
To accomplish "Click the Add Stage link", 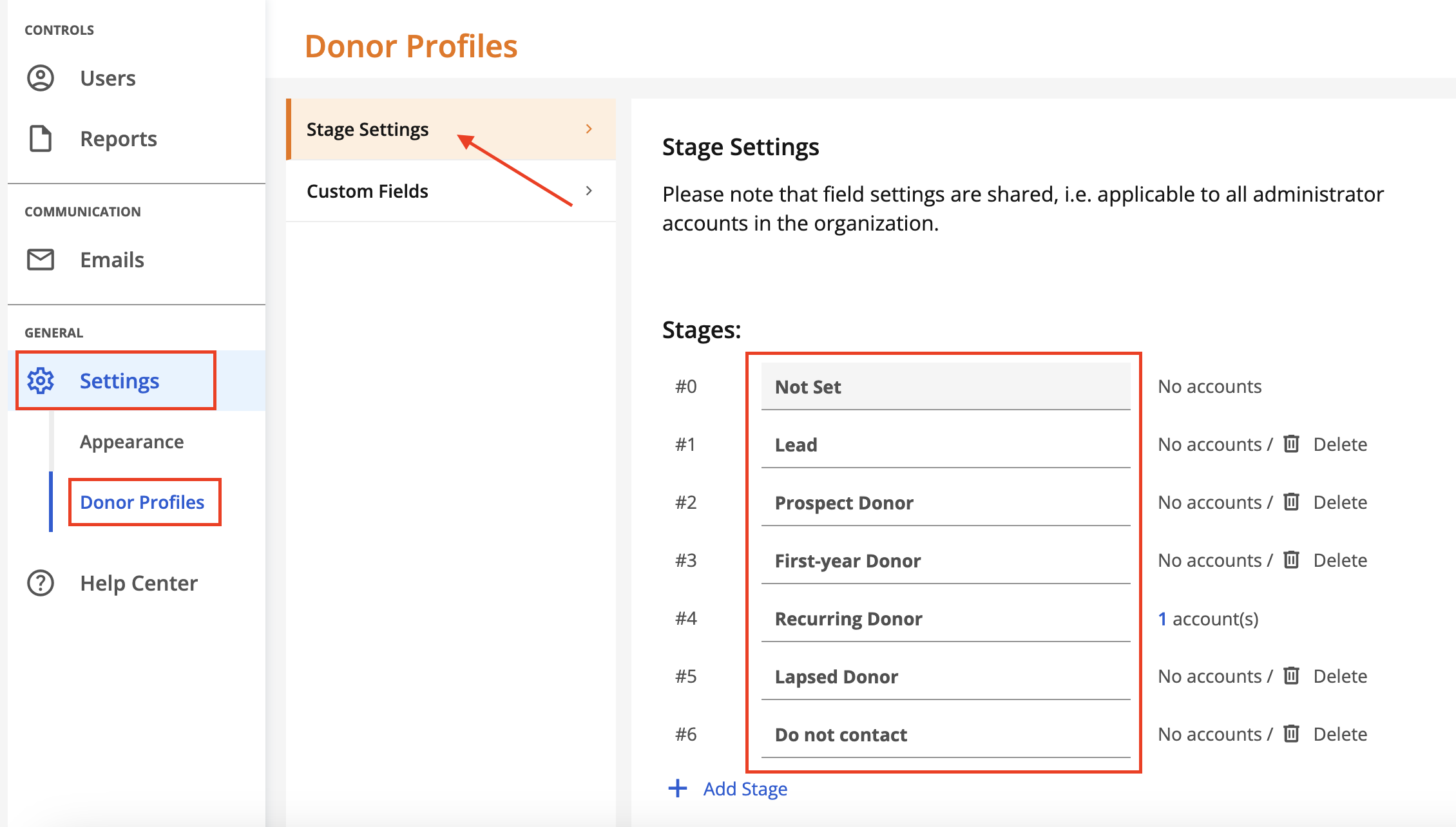I will (x=744, y=788).
